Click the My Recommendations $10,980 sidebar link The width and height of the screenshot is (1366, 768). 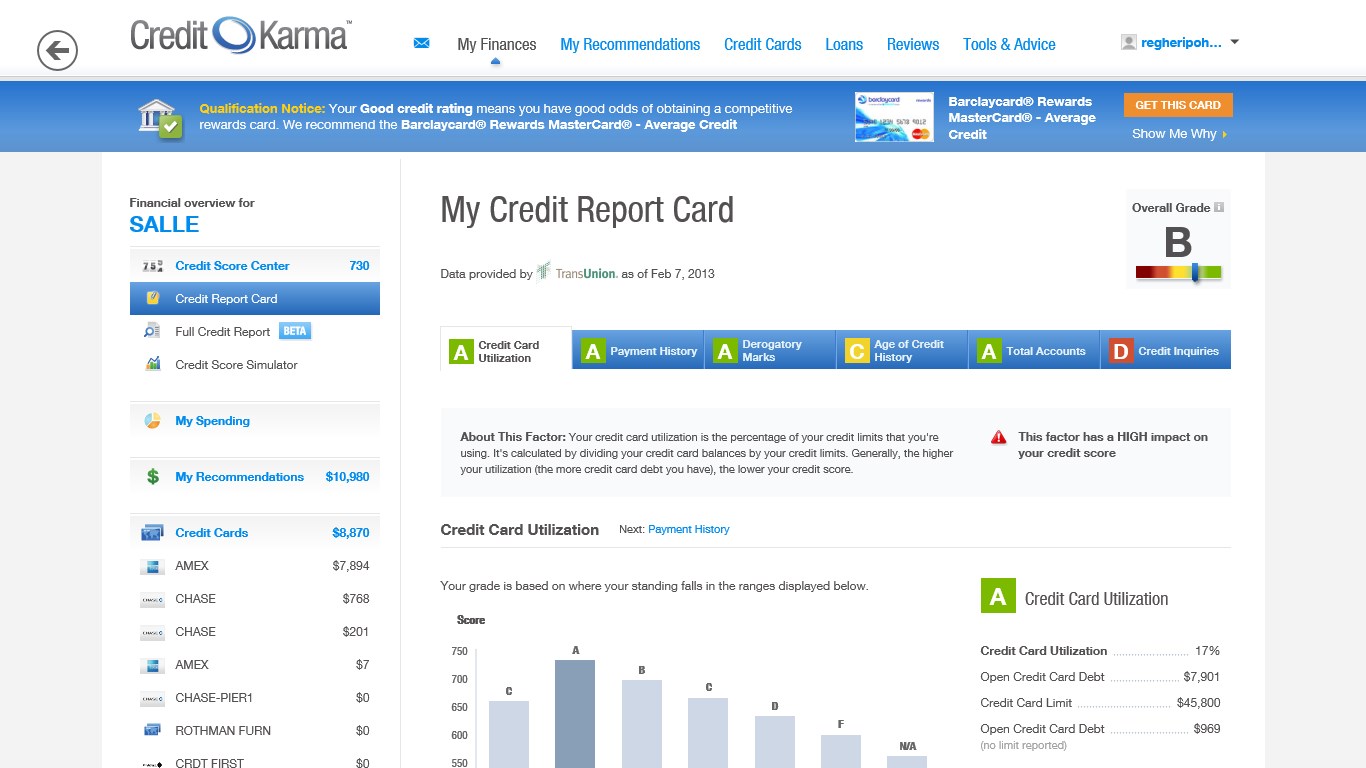[x=255, y=477]
